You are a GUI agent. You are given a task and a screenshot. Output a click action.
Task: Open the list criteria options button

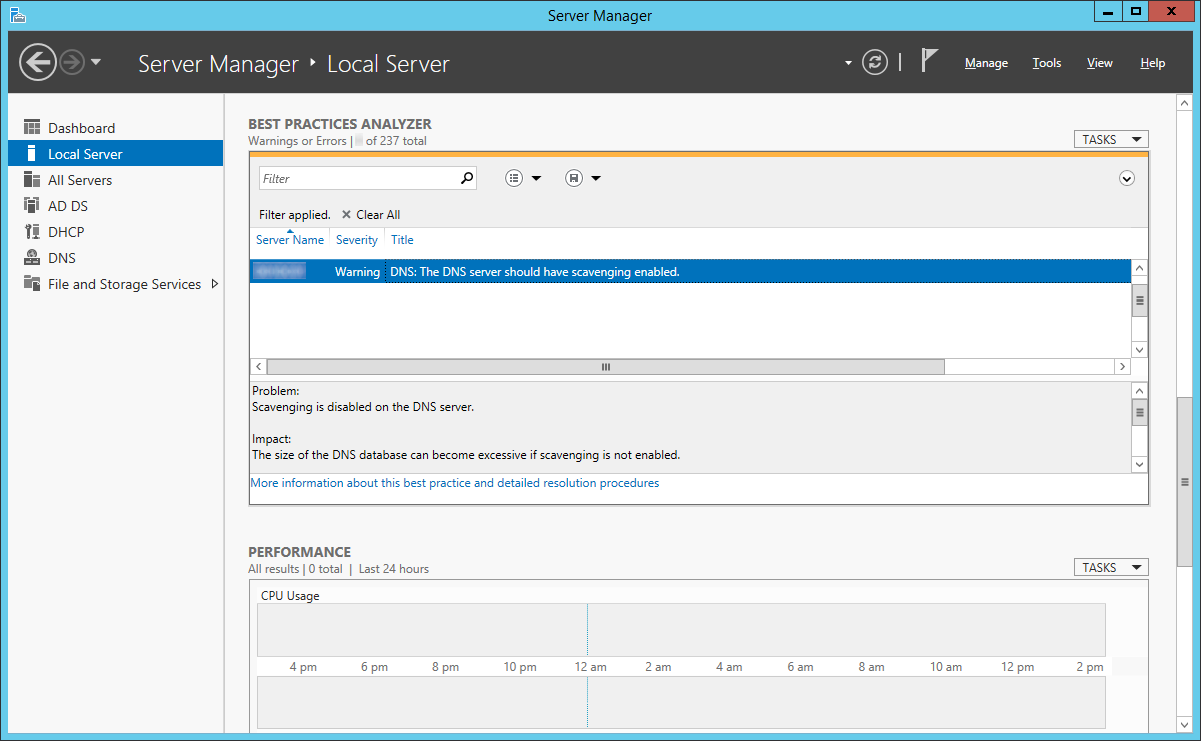pyautogui.click(x=514, y=178)
